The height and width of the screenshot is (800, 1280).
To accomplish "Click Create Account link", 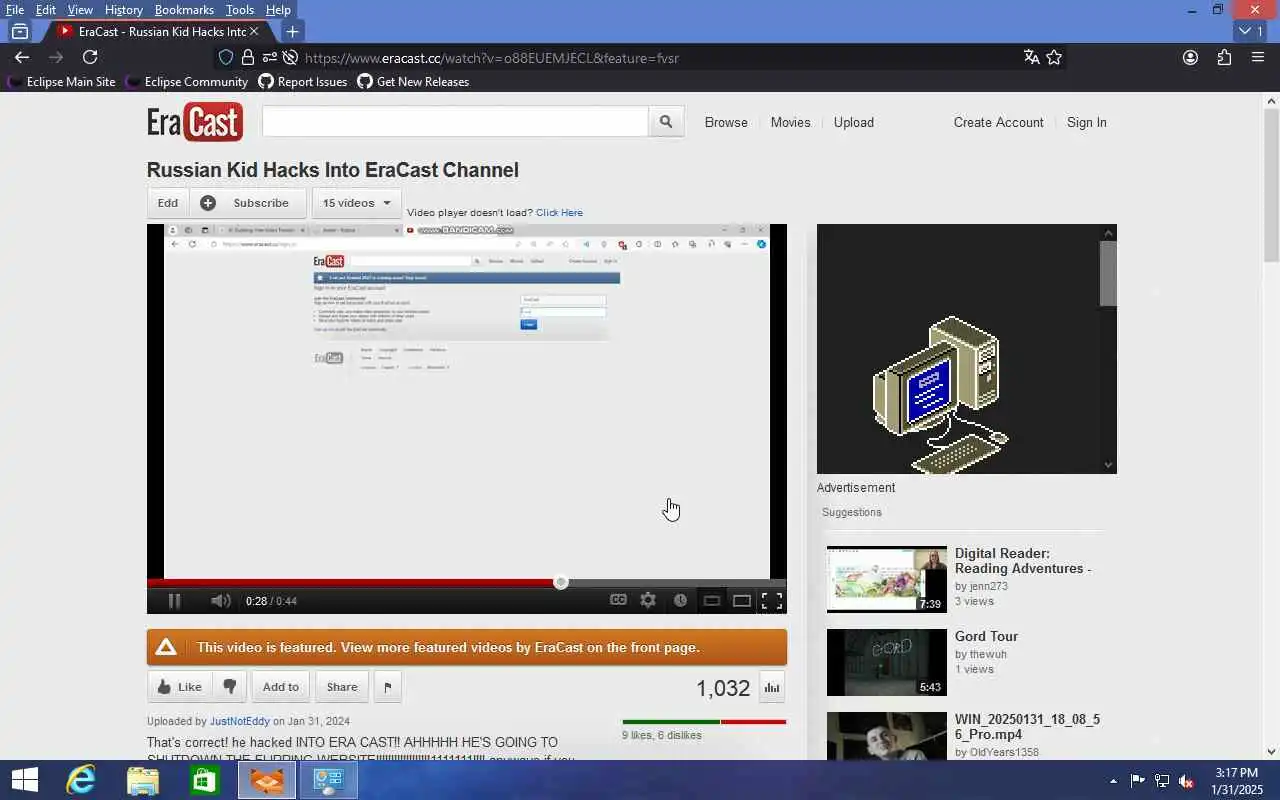I will [x=998, y=122].
